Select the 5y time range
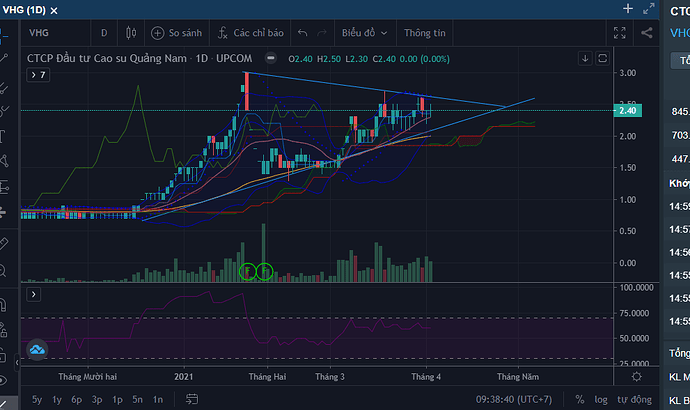The width and height of the screenshot is (690, 410). pos(37,399)
